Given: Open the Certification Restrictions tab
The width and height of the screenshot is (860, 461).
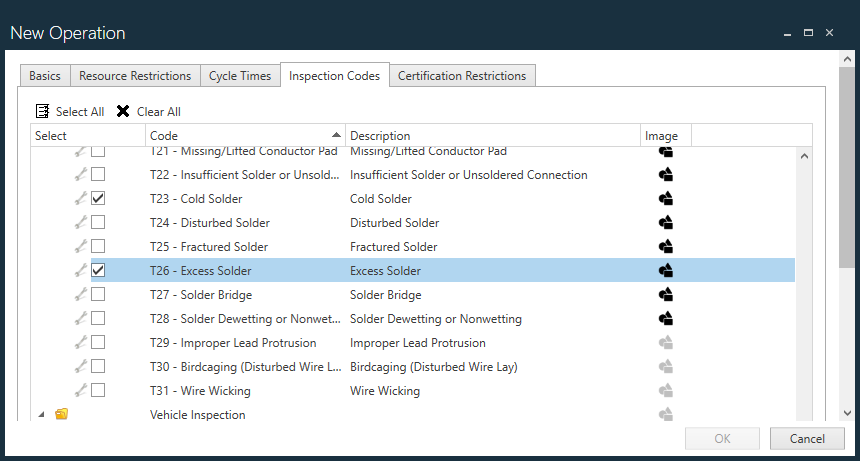Looking at the screenshot, I should coord(461,76).
